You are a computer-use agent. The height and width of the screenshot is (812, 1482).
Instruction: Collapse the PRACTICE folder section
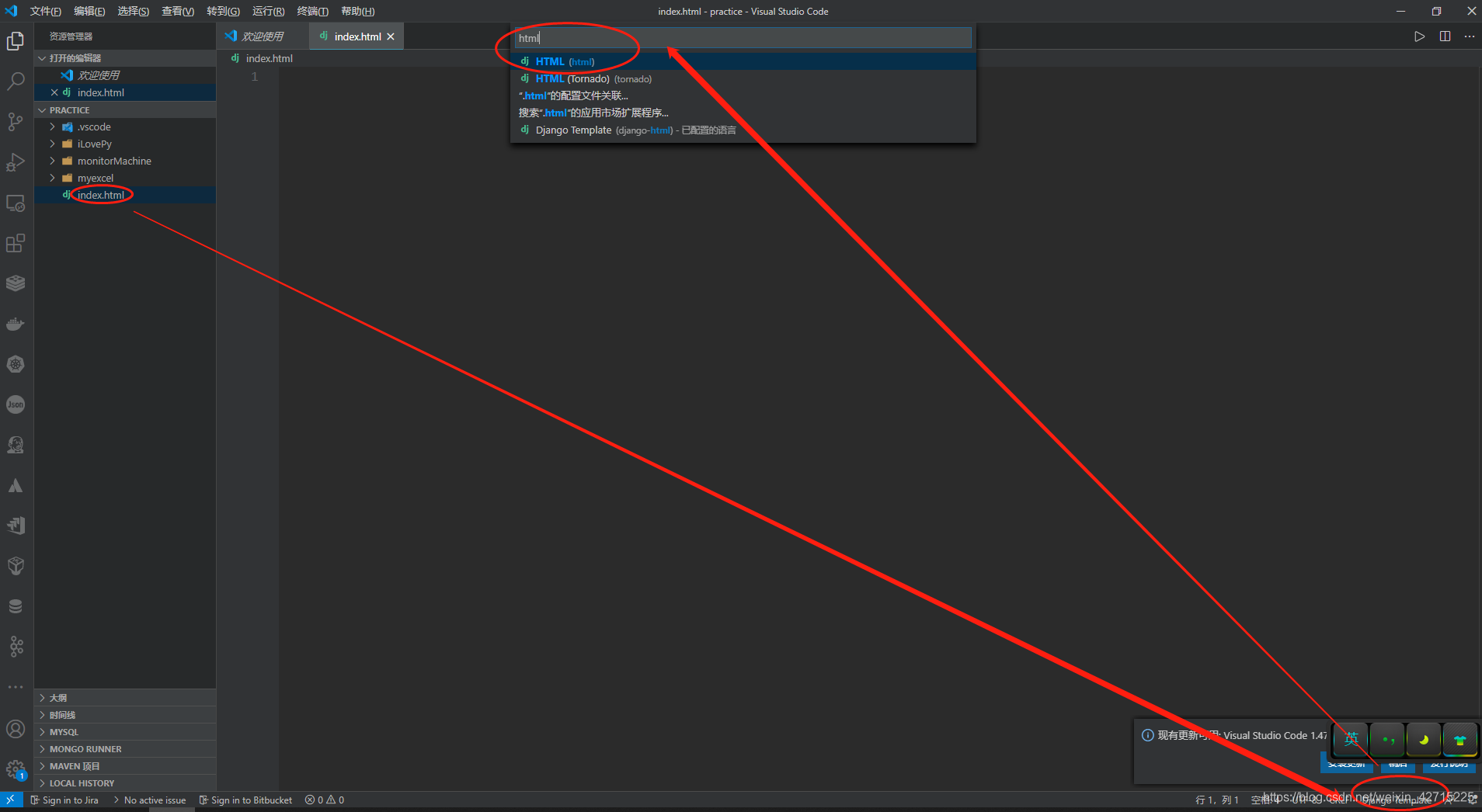coord(125,110)
